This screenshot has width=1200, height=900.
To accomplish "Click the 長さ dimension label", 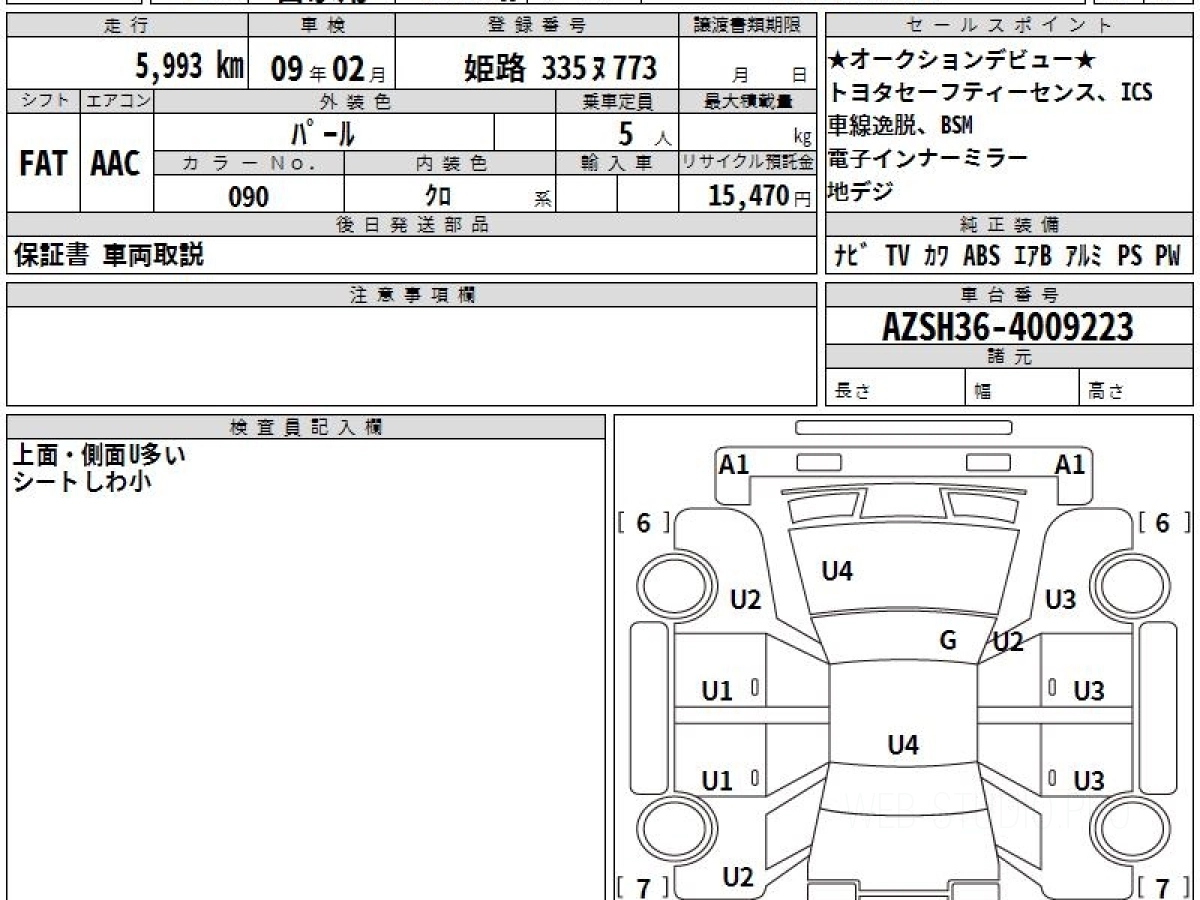I will coord(853,391).
